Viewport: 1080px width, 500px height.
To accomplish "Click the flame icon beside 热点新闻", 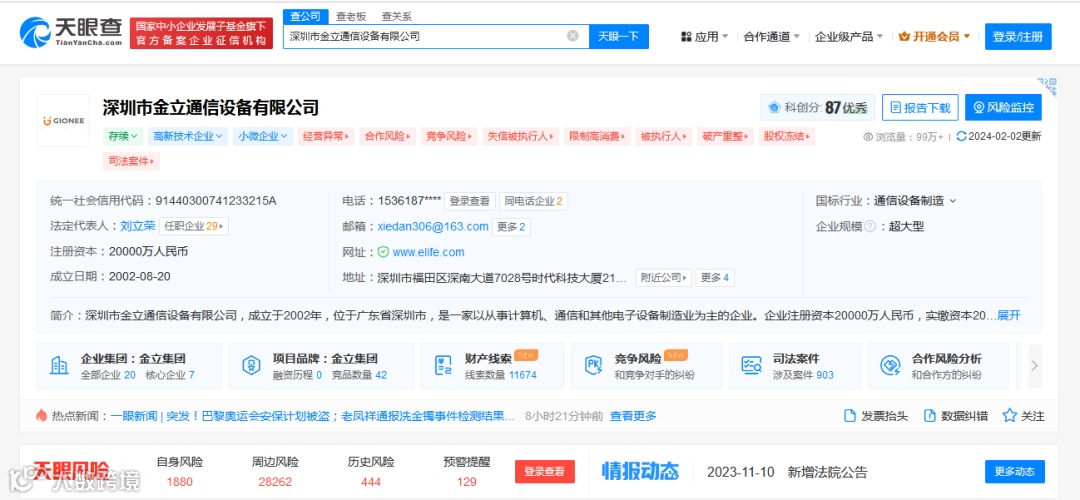I will pos(42,415).
